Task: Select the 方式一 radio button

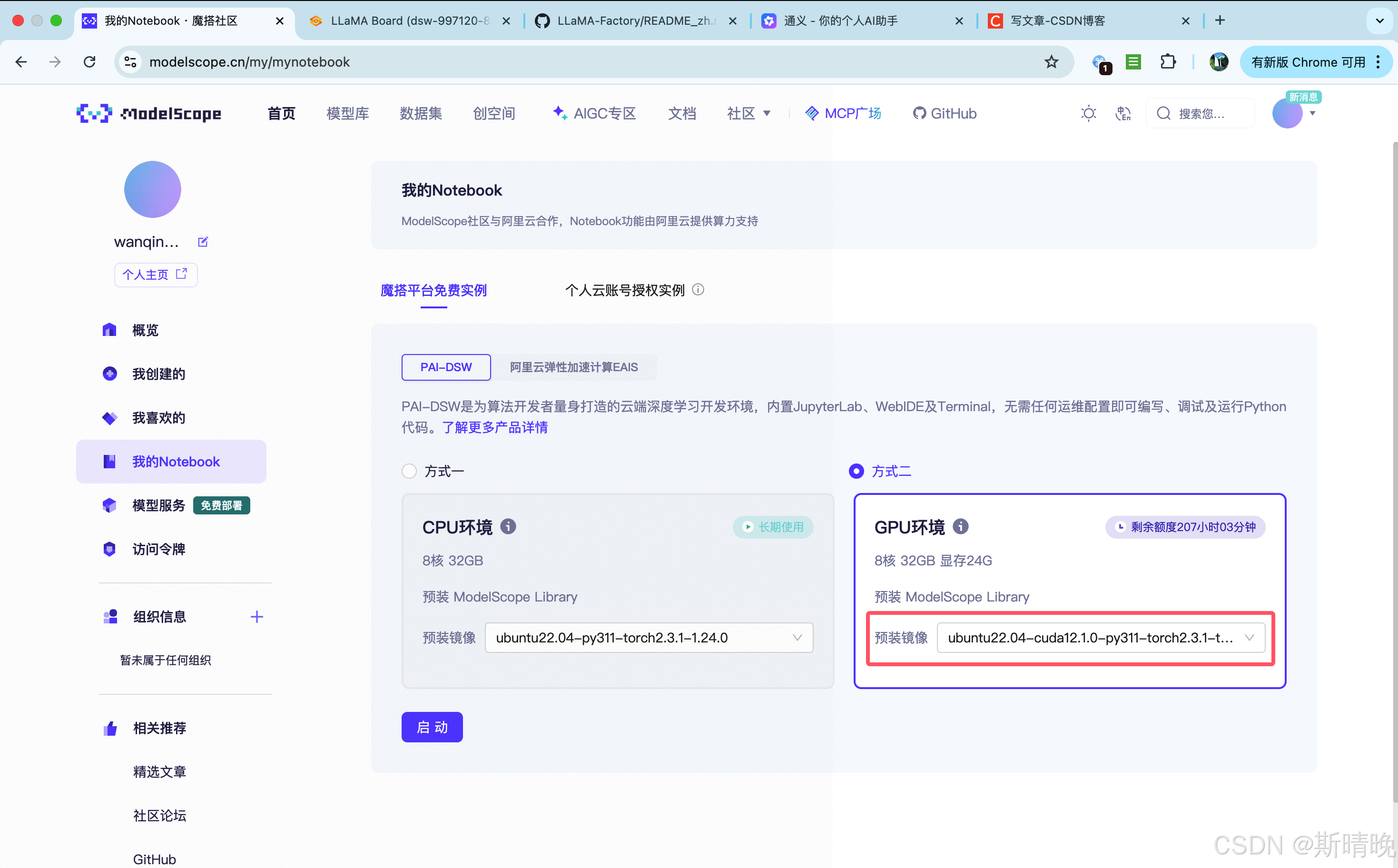Action: (409, 471)
